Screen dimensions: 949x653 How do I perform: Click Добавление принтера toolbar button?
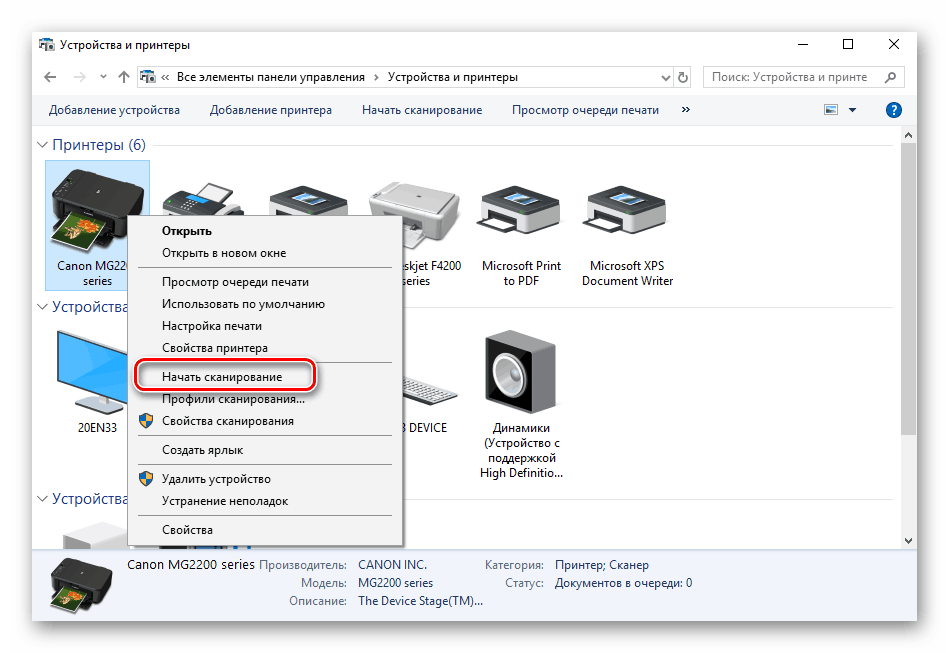click(270, 110)
